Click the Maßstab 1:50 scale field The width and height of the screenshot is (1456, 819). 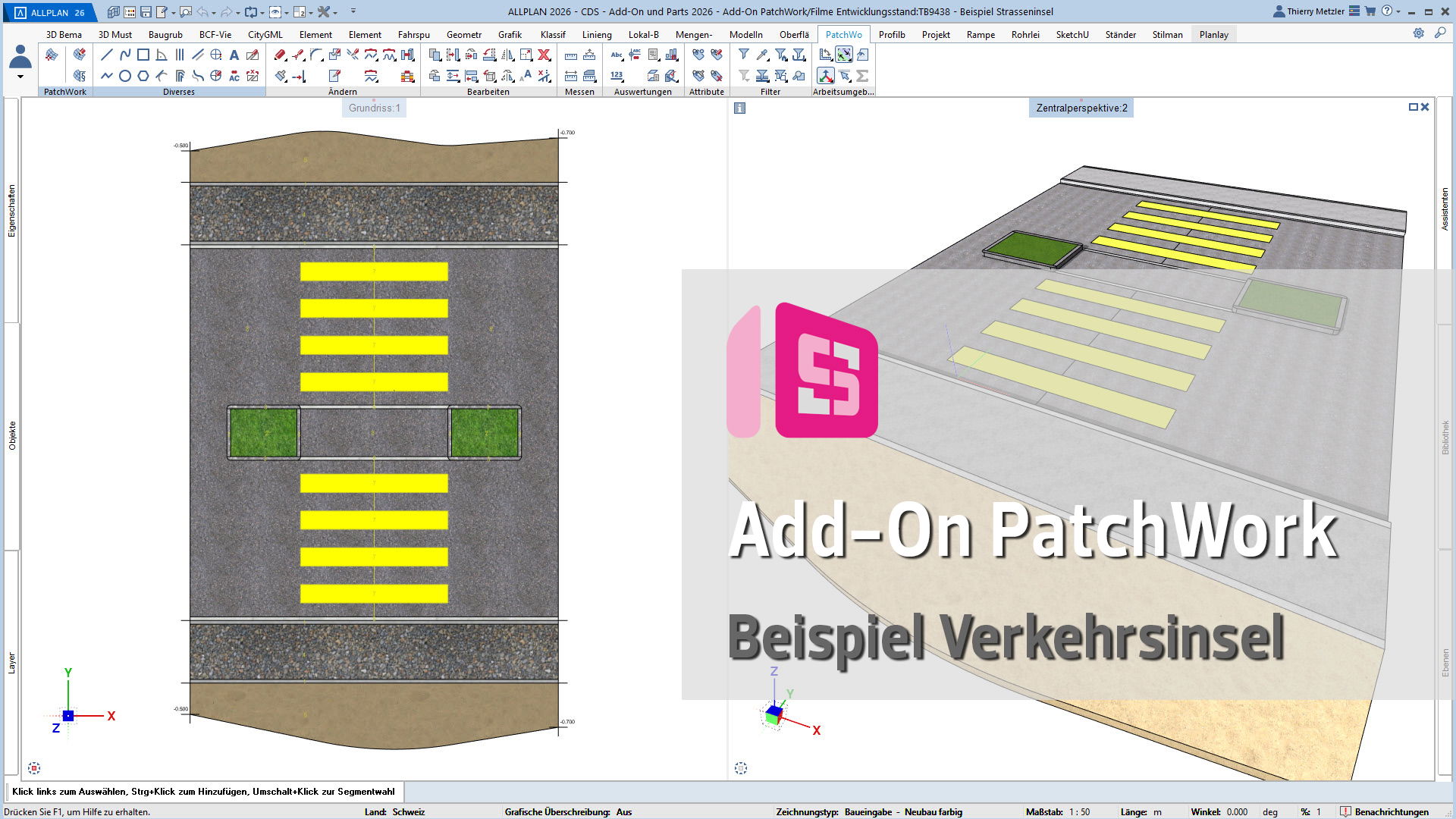[1079, 811]
